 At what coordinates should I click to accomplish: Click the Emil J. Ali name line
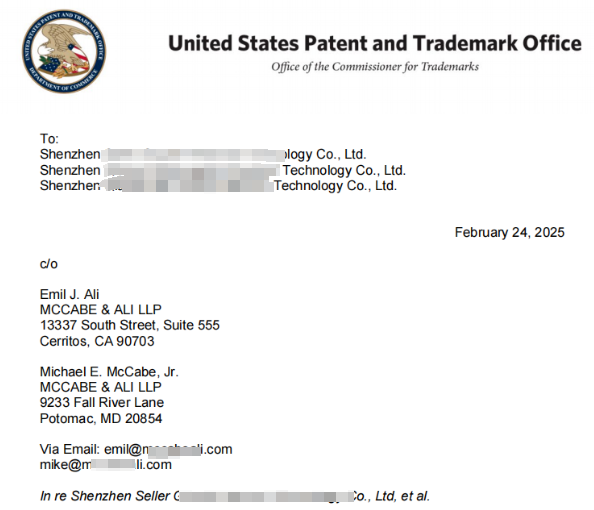point(69,294)
